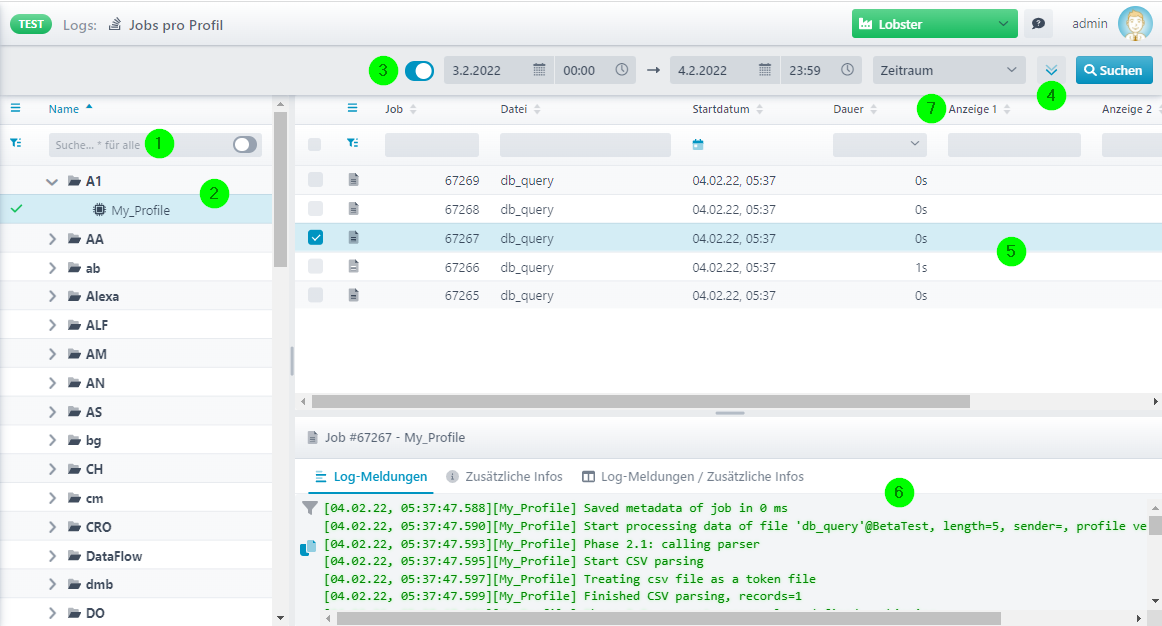The image size is (1162, 626).
Task: Focus the Datei column filter field
Action: pyautogui.click(x=585, y=144)
